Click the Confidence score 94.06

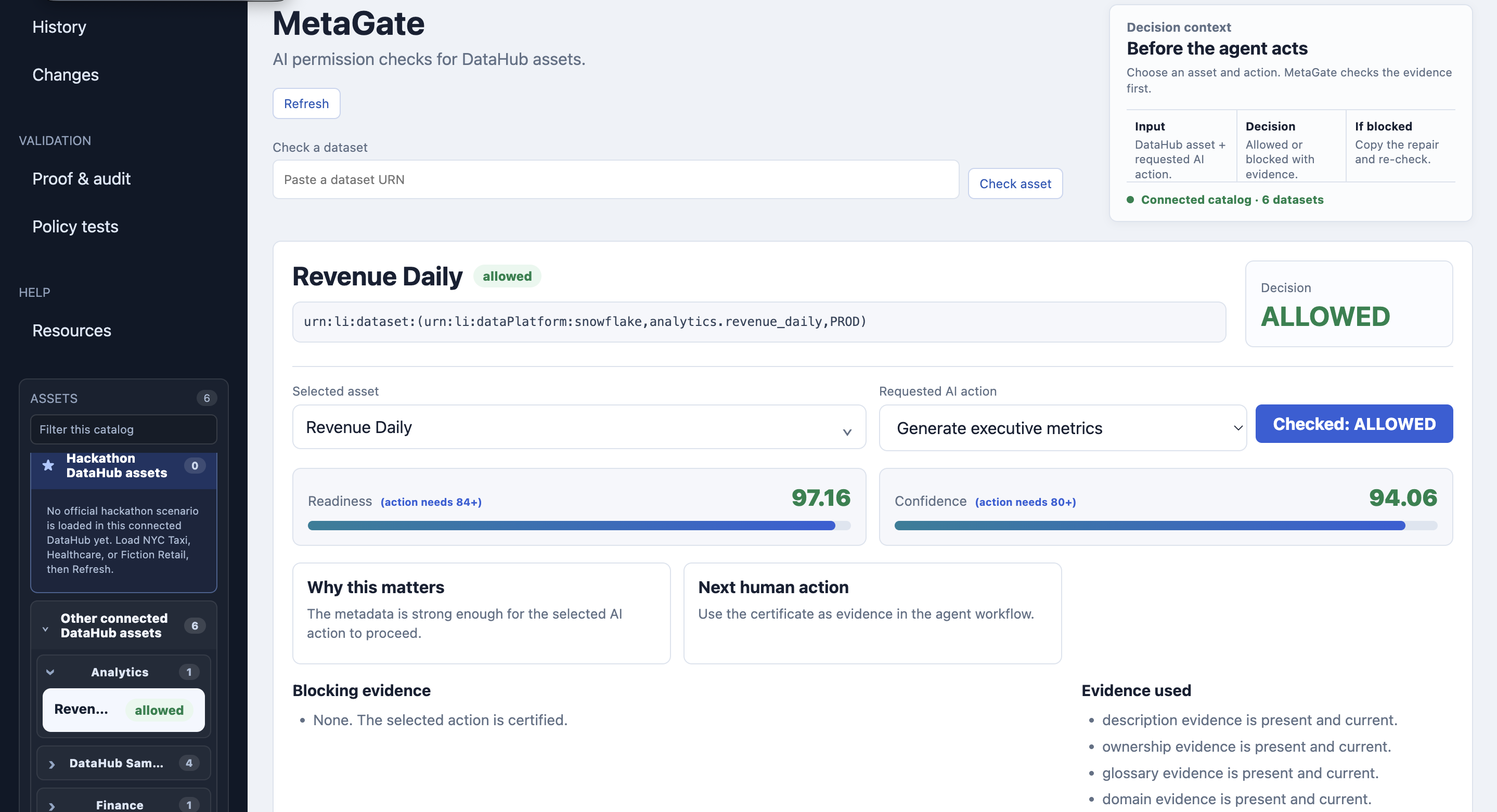click(x=1403, y=498)
